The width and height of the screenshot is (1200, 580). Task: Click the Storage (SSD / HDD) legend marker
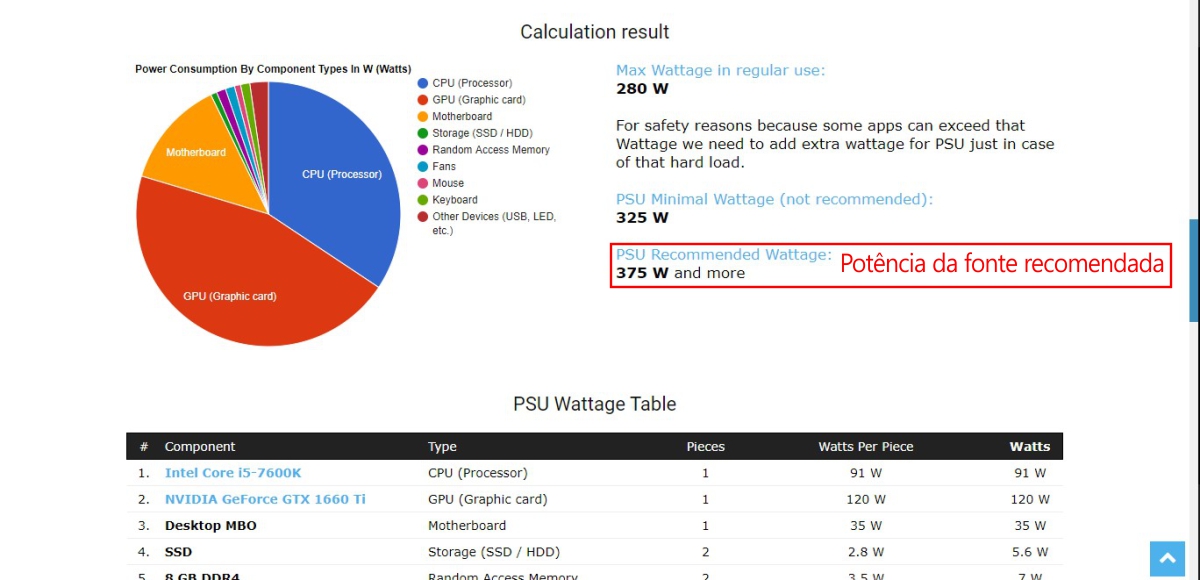(423, 133)
